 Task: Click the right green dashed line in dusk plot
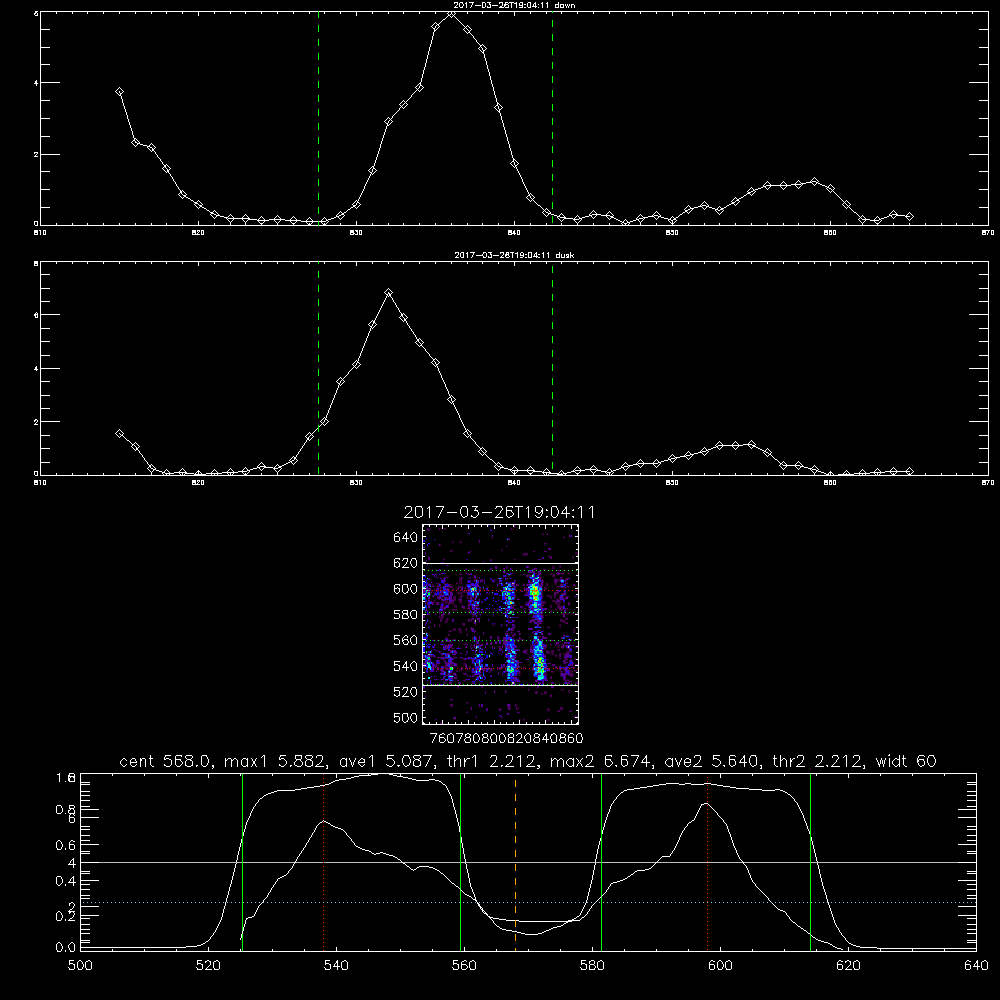point(552,368)
